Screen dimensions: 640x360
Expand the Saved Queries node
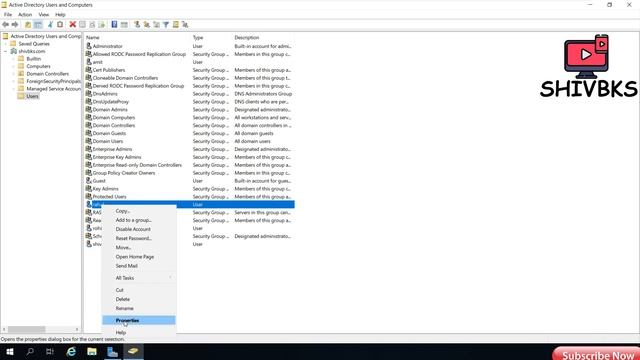point(6,44)
